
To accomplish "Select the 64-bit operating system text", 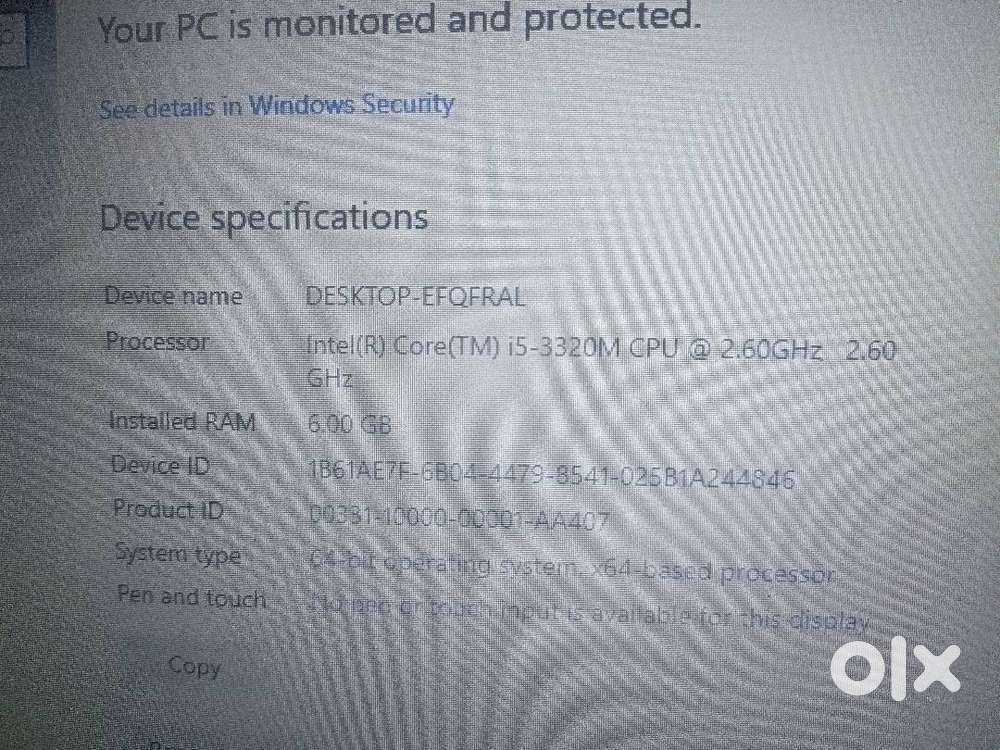I will click(x=572, y=567).
